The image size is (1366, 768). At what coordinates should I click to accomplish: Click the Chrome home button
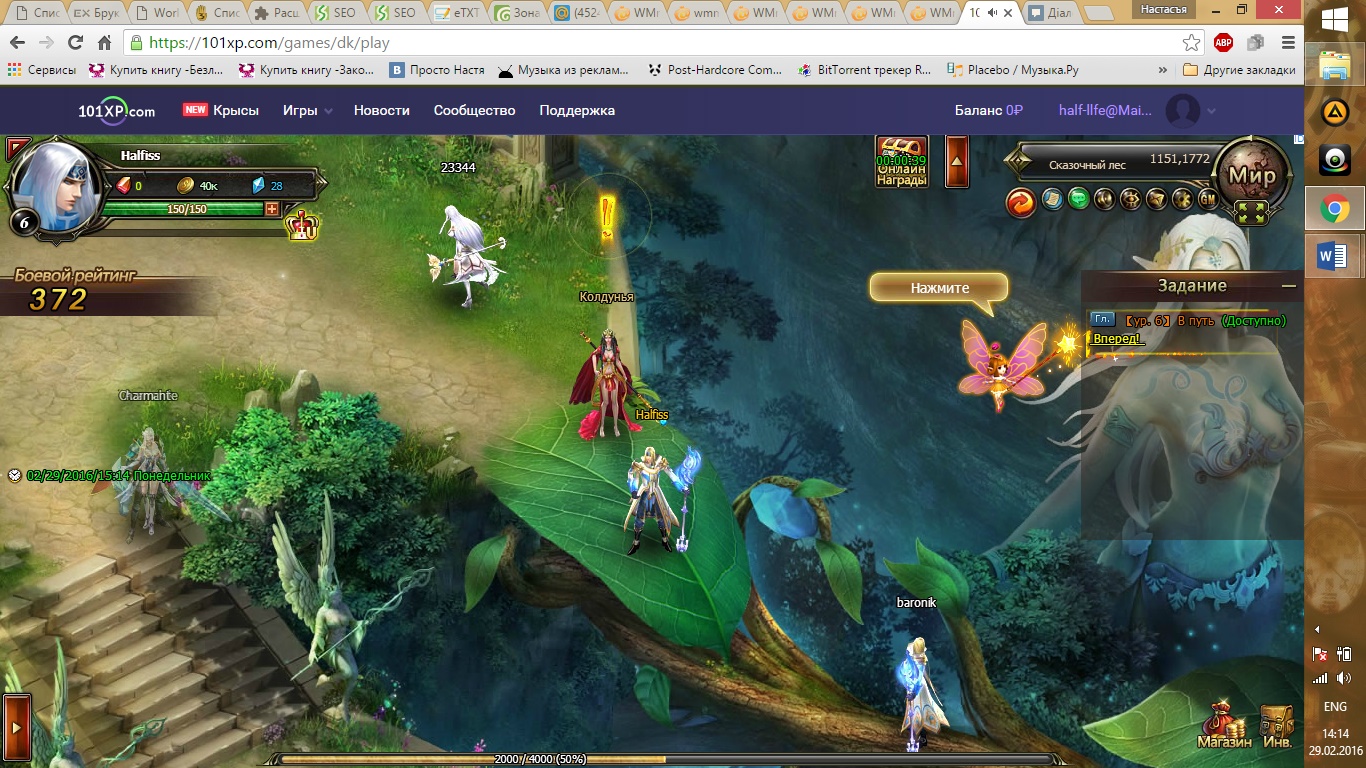point(104,43)
